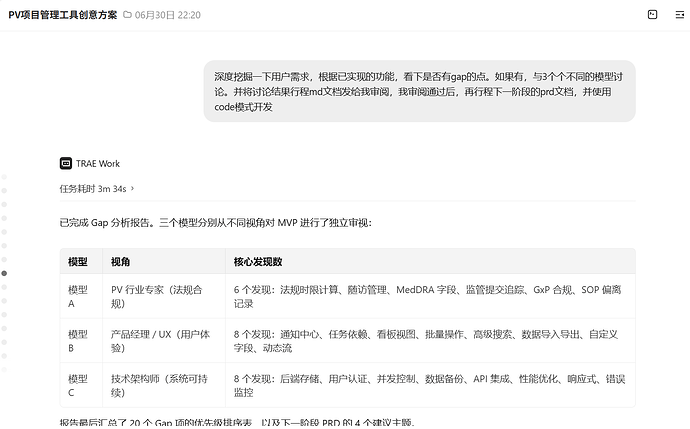
Task: Click the conversation title PV项目管理工具创意方案
Action: pyautogui.click(x=63, y=15)
